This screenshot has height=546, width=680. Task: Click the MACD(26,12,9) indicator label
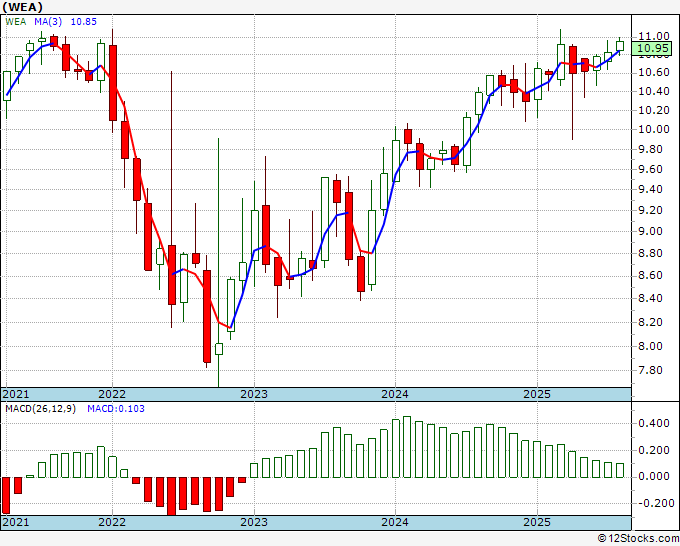[40, 409]
